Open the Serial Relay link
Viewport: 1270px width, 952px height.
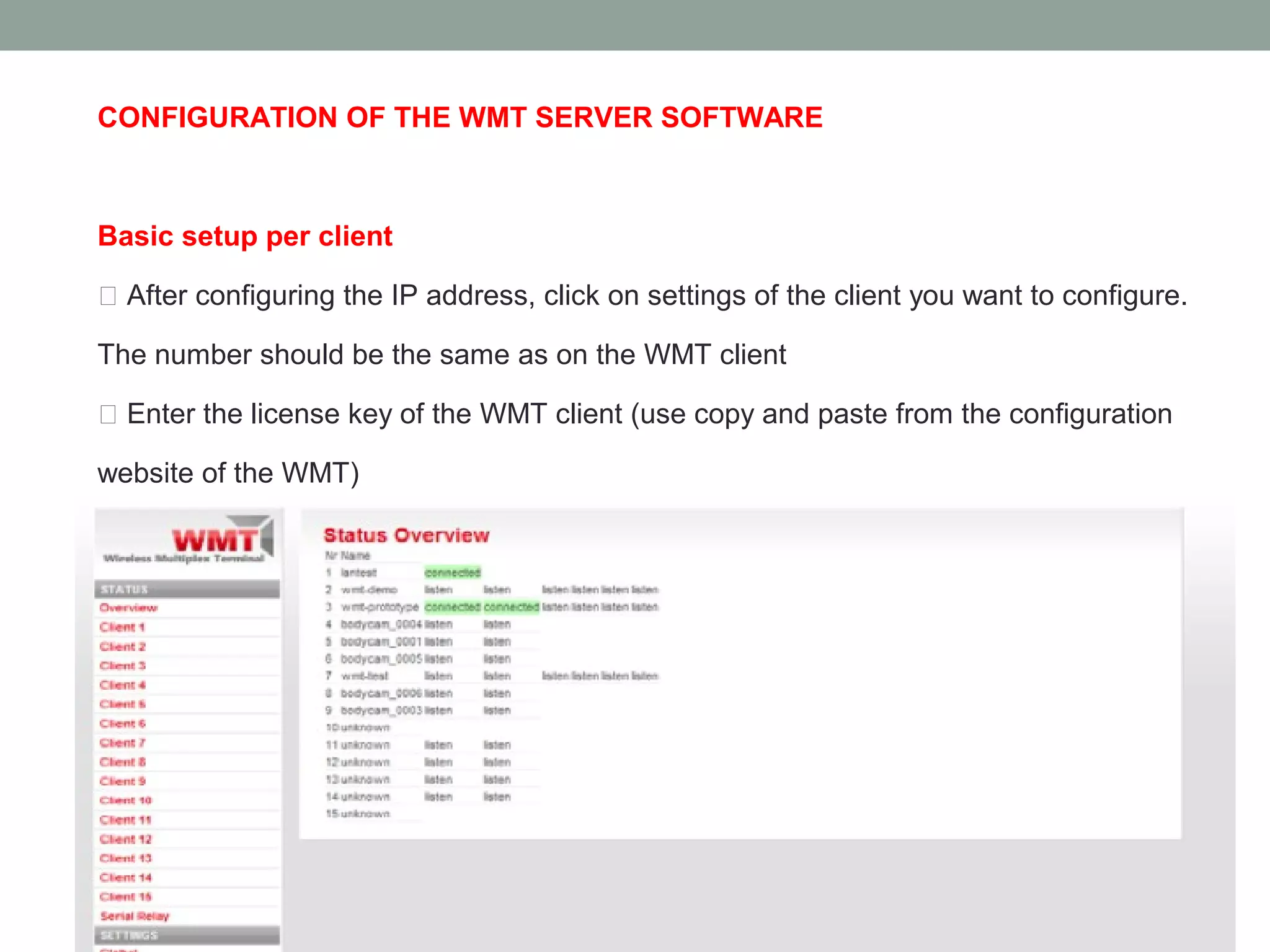pyautogui.click(x=135, y=915)
